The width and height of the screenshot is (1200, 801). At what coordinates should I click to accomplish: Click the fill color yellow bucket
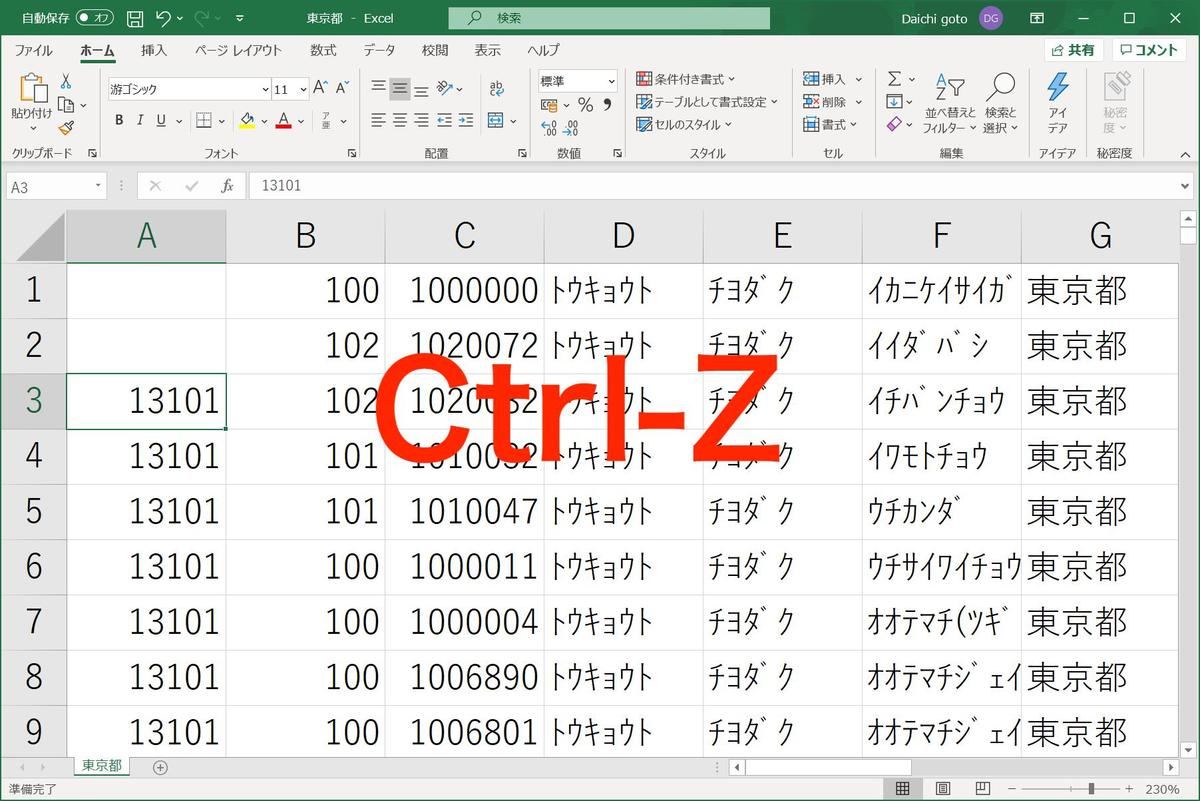point(247,120)
